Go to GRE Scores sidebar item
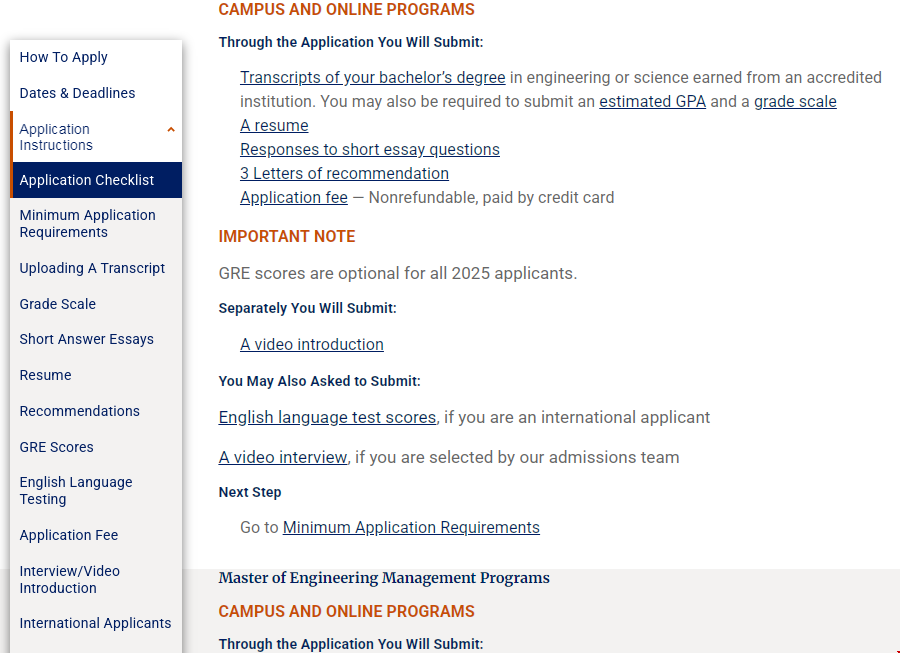The image size is (900, 653). [x=57, y=447]
